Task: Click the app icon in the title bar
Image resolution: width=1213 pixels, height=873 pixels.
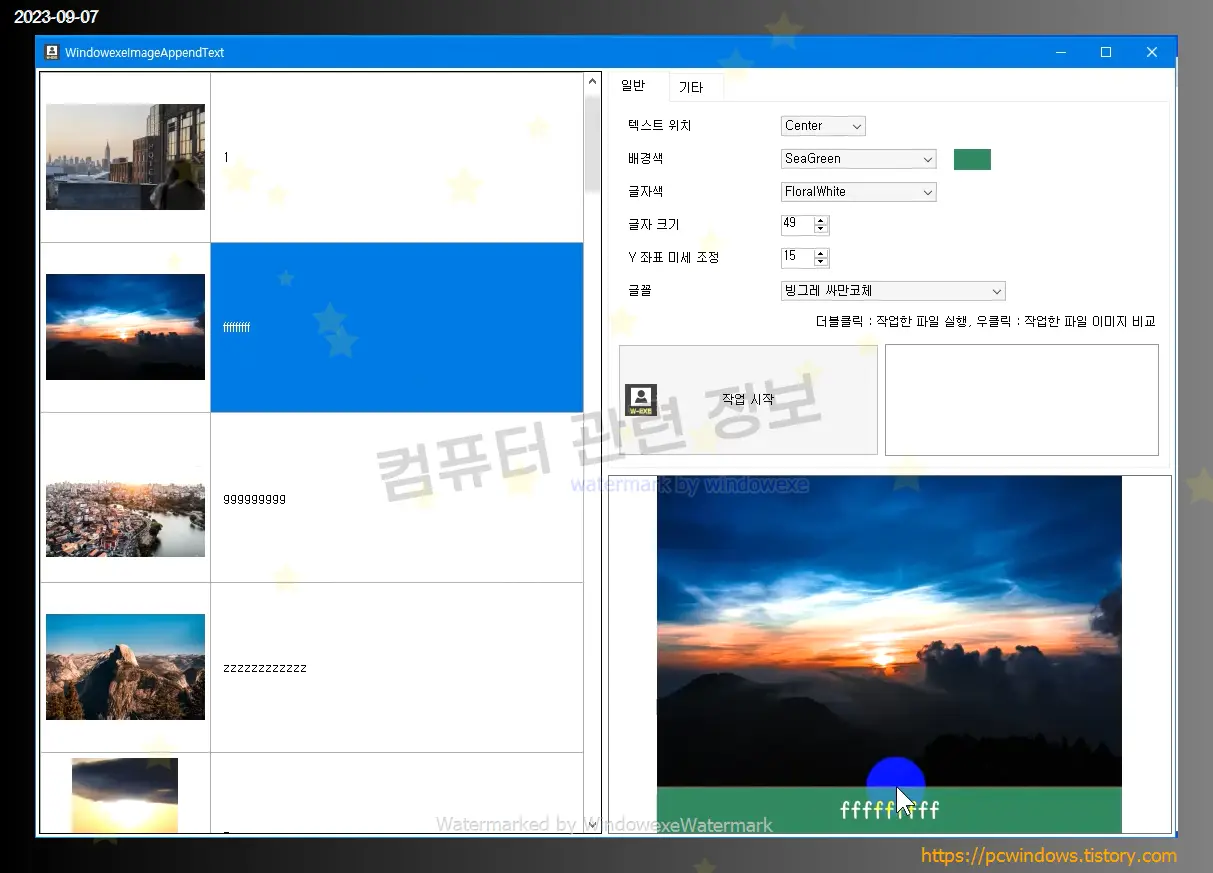Action: click(52, 52)
